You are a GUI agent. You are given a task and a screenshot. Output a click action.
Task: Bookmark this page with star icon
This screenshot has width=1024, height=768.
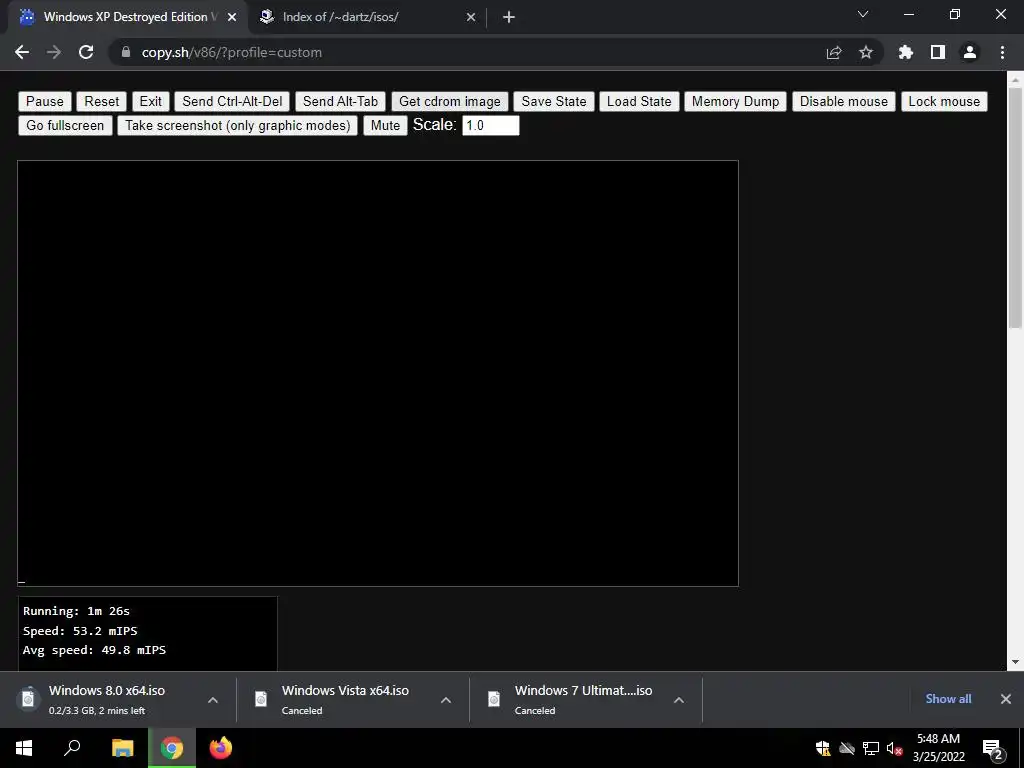[x=866, y=52]
